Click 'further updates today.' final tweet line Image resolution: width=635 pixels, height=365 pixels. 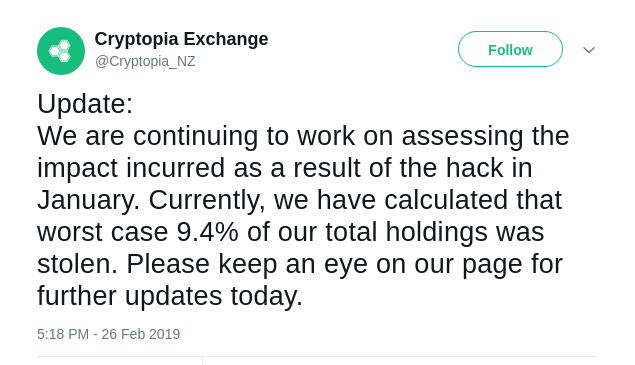point(170,296)
